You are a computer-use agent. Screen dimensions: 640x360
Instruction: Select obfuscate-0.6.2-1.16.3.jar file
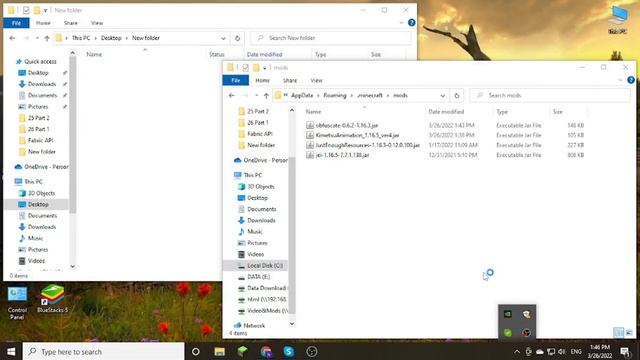[x=347, y=125]
